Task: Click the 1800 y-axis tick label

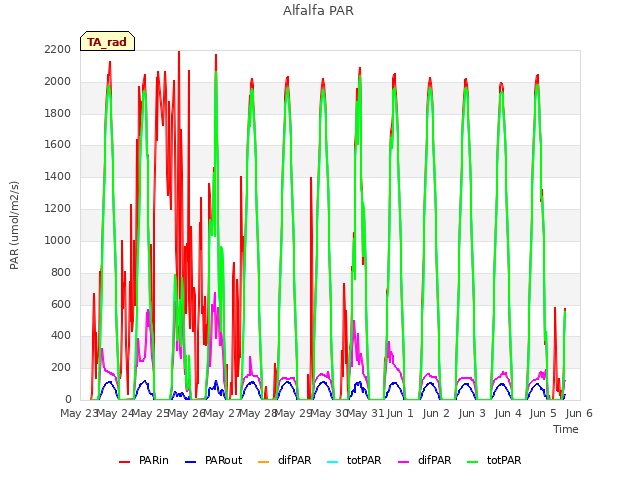Action: point(58,113)
